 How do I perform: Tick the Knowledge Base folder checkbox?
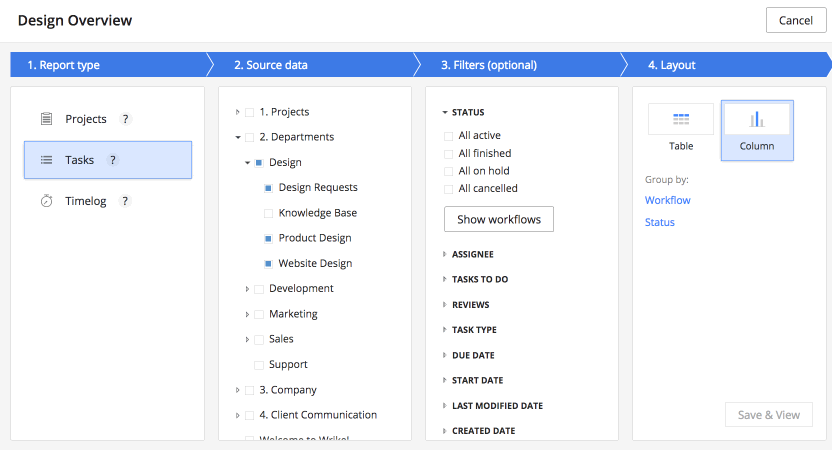268,213
